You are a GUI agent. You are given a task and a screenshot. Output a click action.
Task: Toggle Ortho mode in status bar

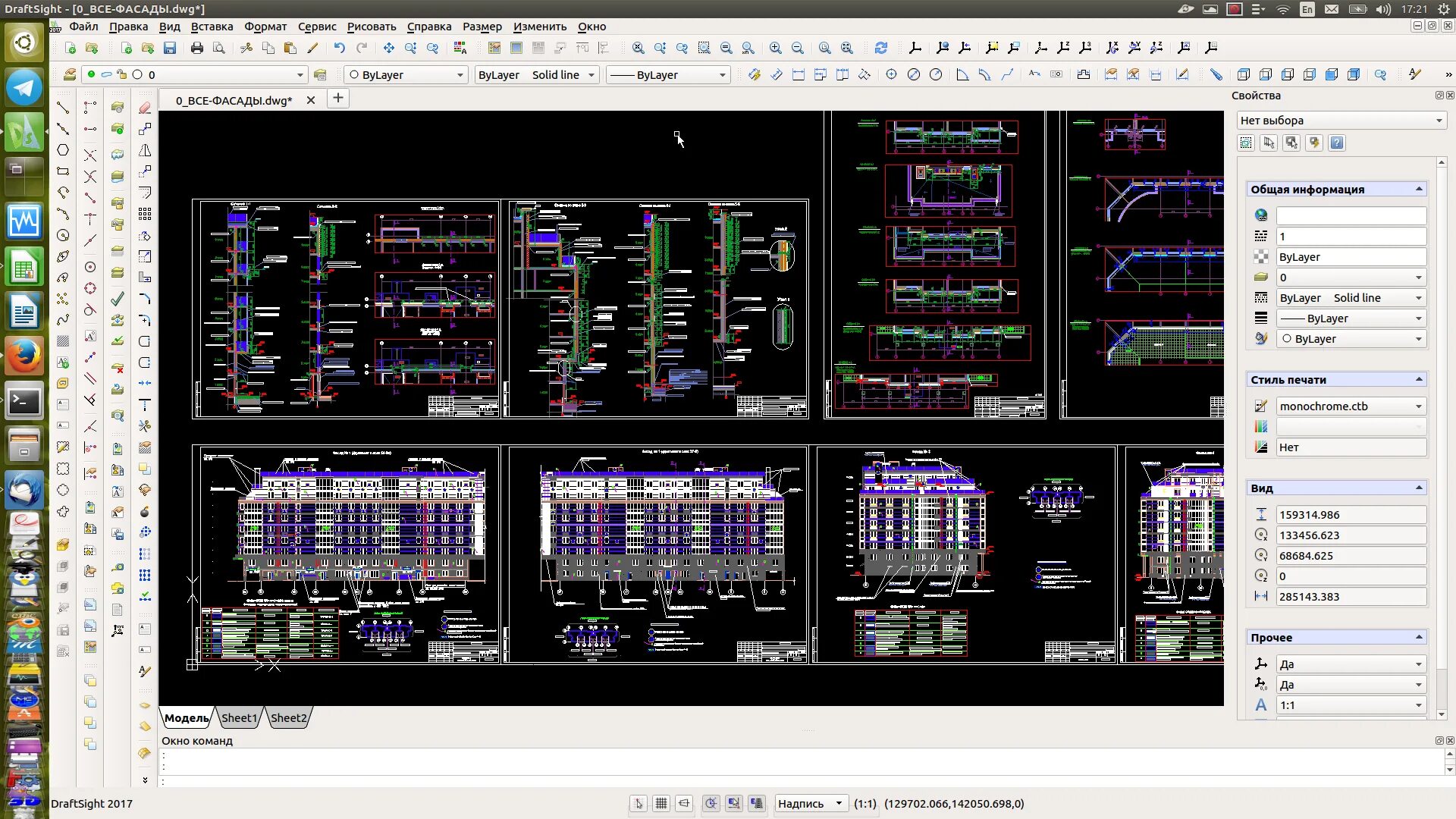(685, 804)
